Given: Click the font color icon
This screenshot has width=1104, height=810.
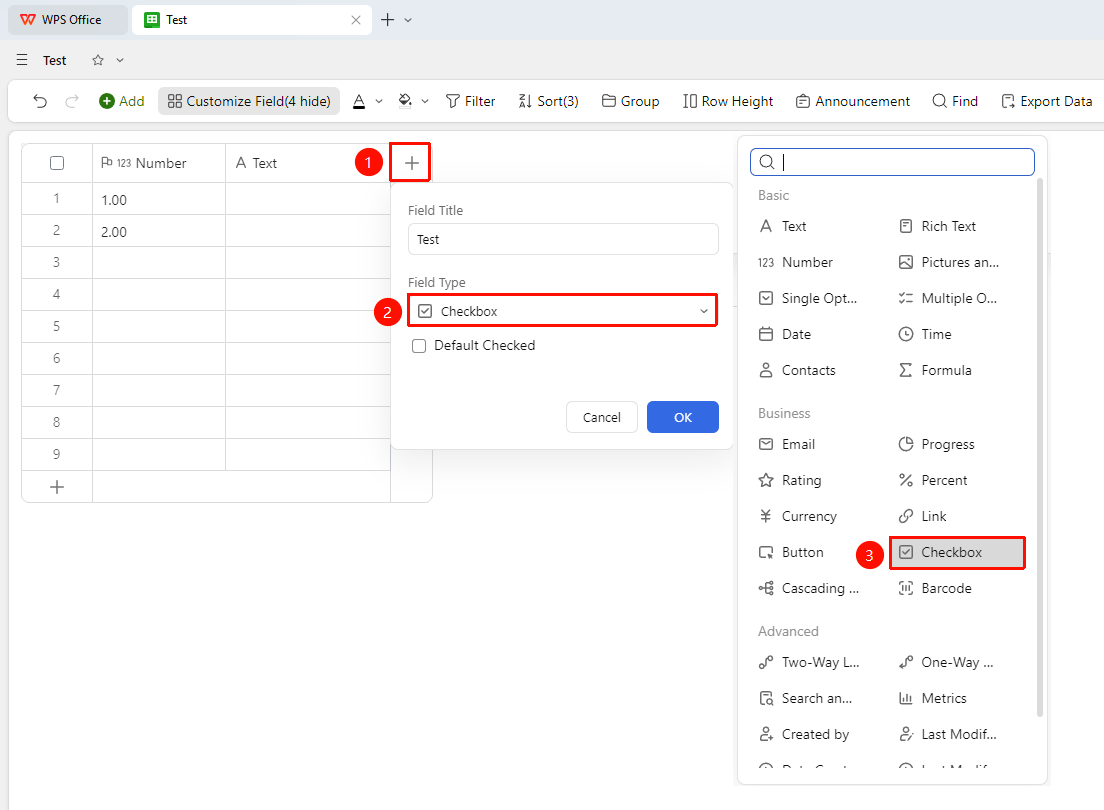Looking at the screenshot, I should (359, 101).
